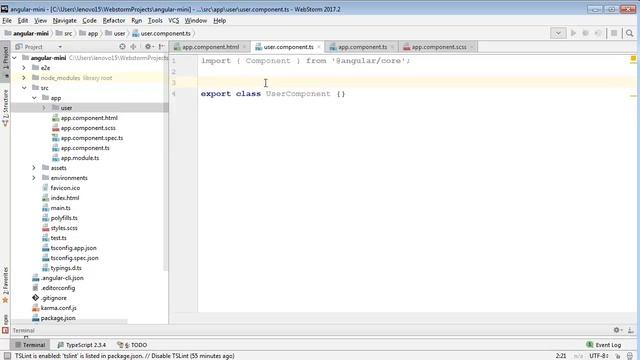Click the project tree vertical scrollbar
Screen dimensions: 640x360
click(x=166, y=163)
